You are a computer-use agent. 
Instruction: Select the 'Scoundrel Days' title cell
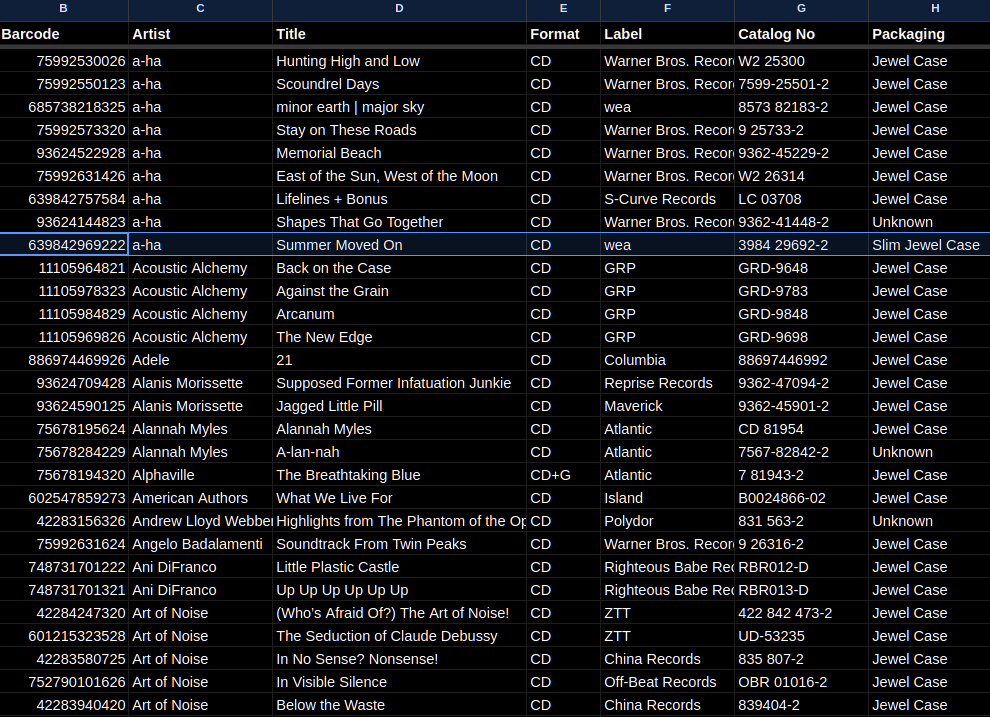pyautogui.click(x=399, y=84)
